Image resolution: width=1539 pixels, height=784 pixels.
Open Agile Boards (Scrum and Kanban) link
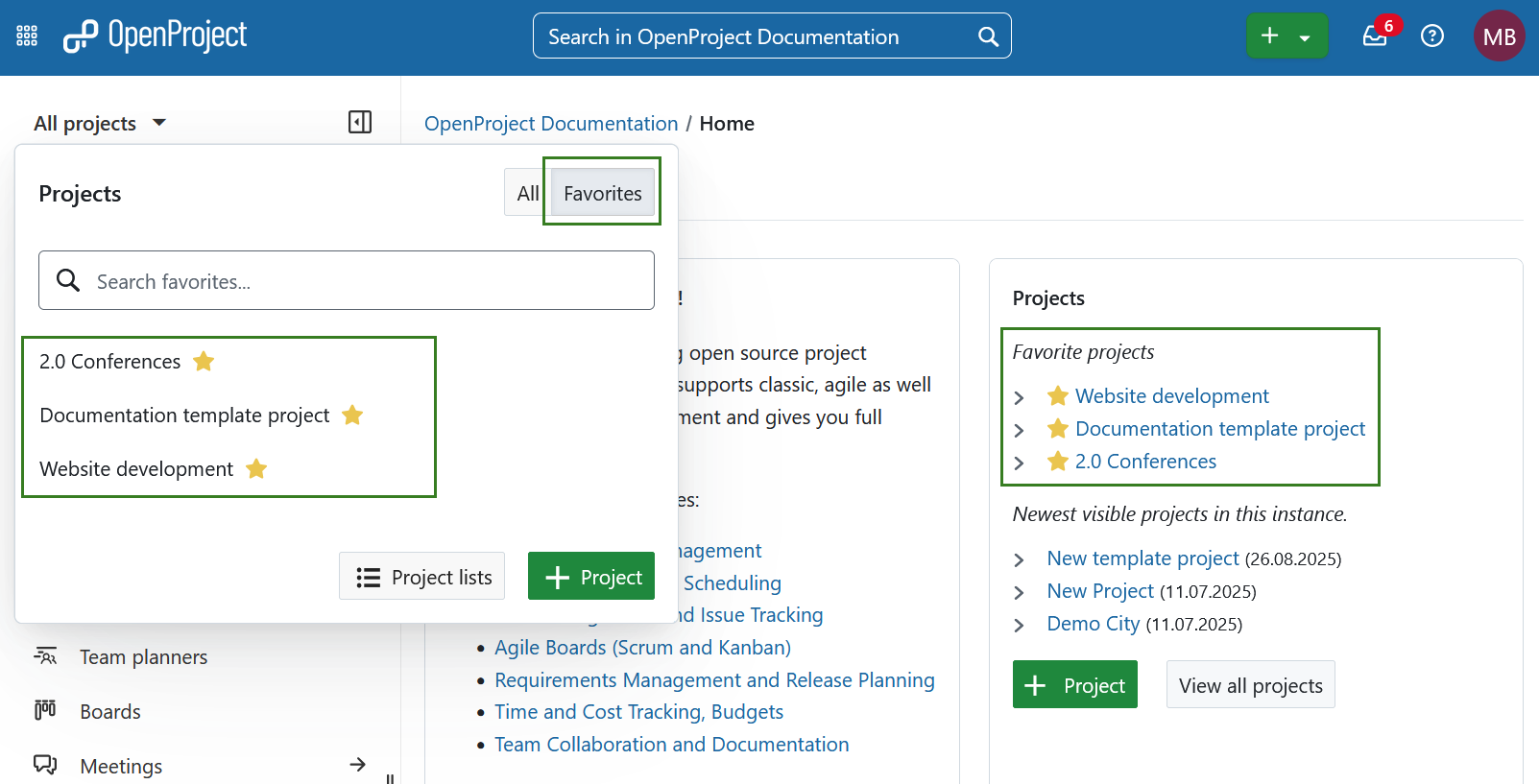pos(642,648)
